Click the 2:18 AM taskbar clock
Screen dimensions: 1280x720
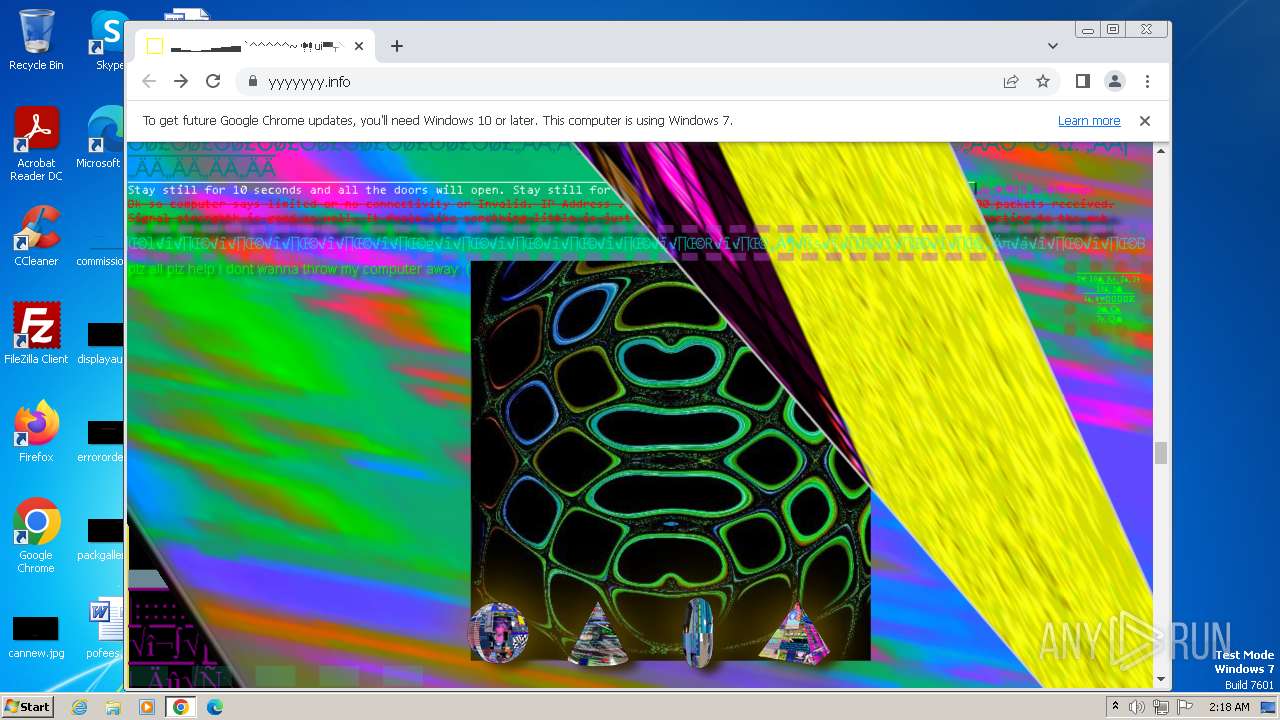click(x=1229, y=707)
